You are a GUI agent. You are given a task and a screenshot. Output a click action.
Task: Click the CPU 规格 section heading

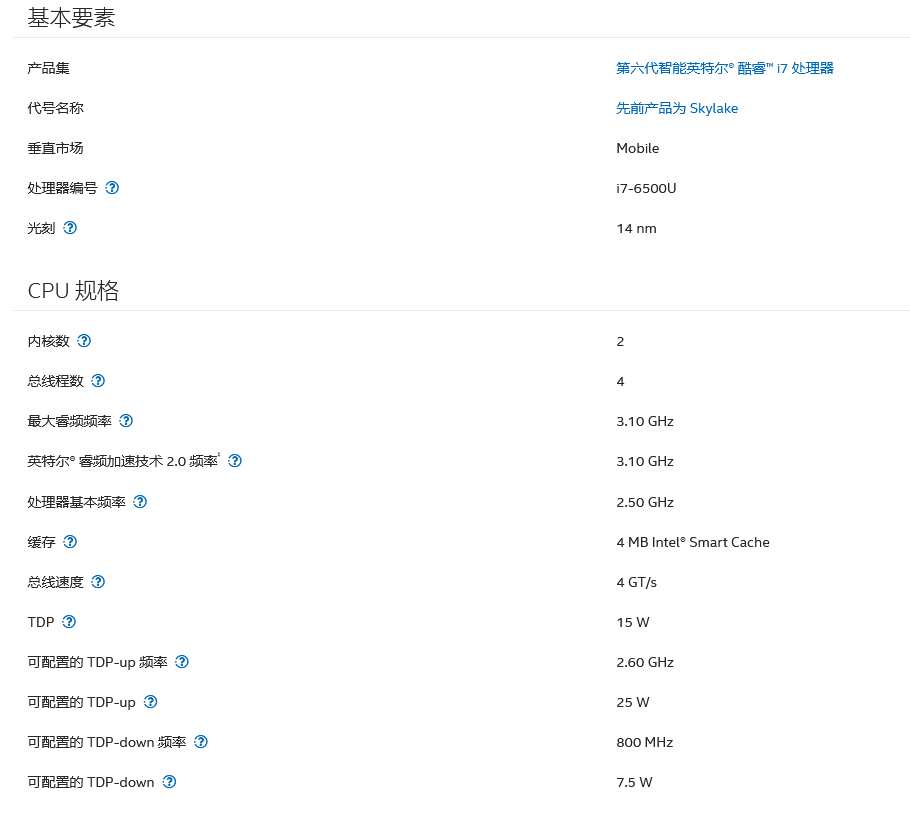(73, 290)
